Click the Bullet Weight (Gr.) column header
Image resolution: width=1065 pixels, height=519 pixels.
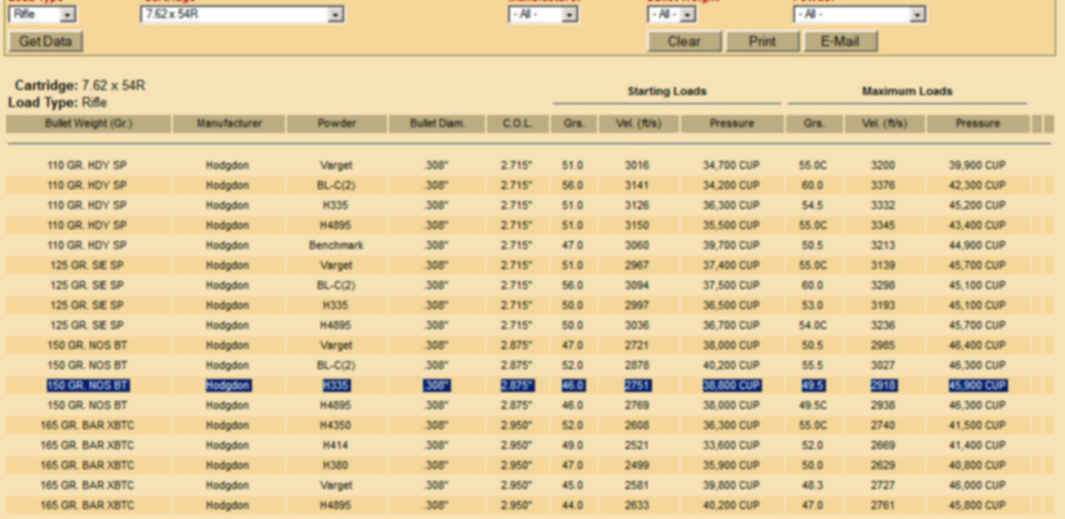coord(88,124)
